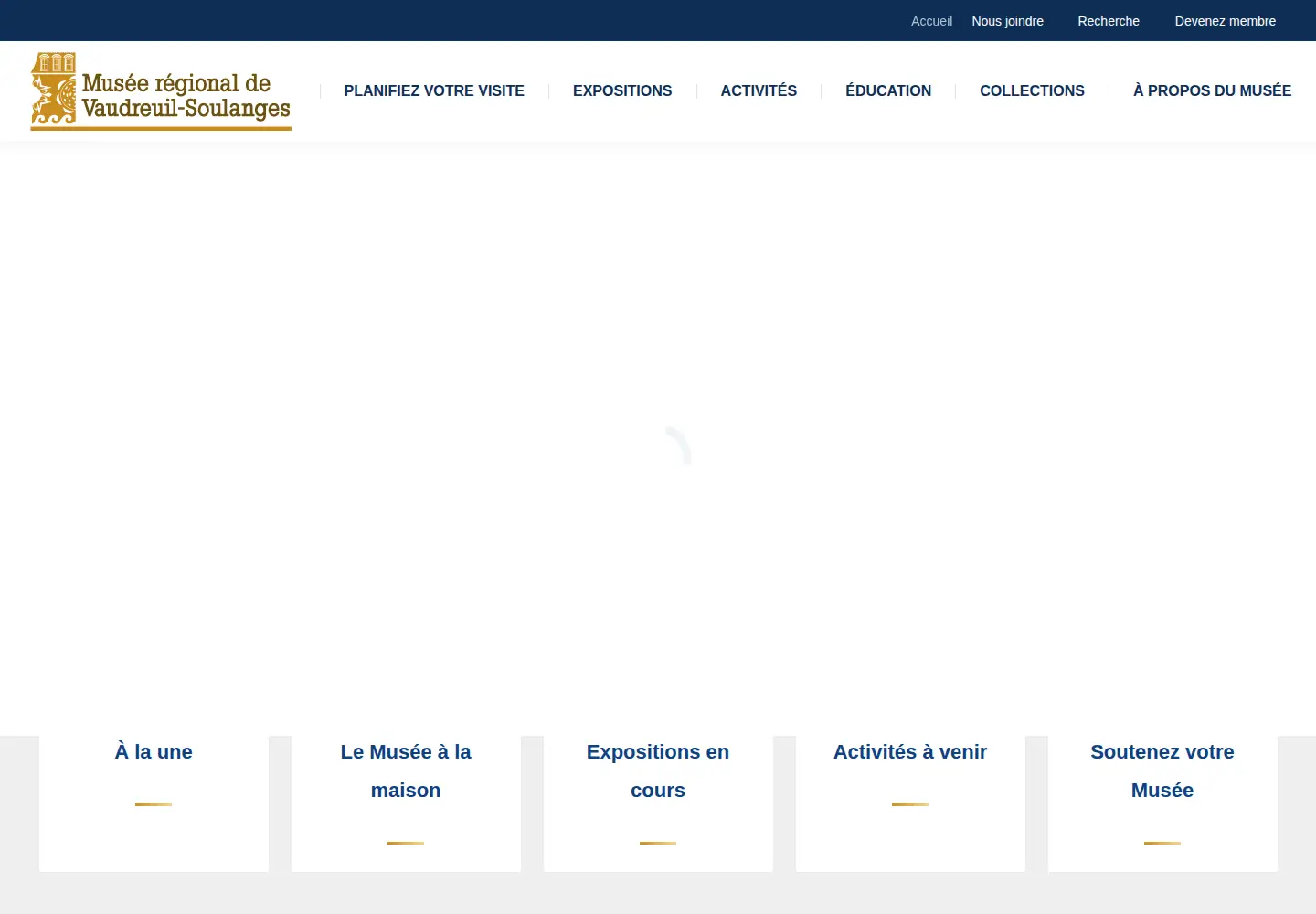Select the Le Musée à la maison card
1316x914 pixels.
(406, 803)
